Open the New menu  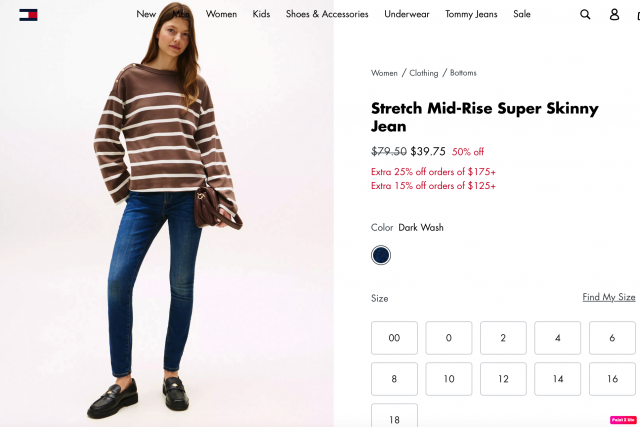(x=146, y=14)
